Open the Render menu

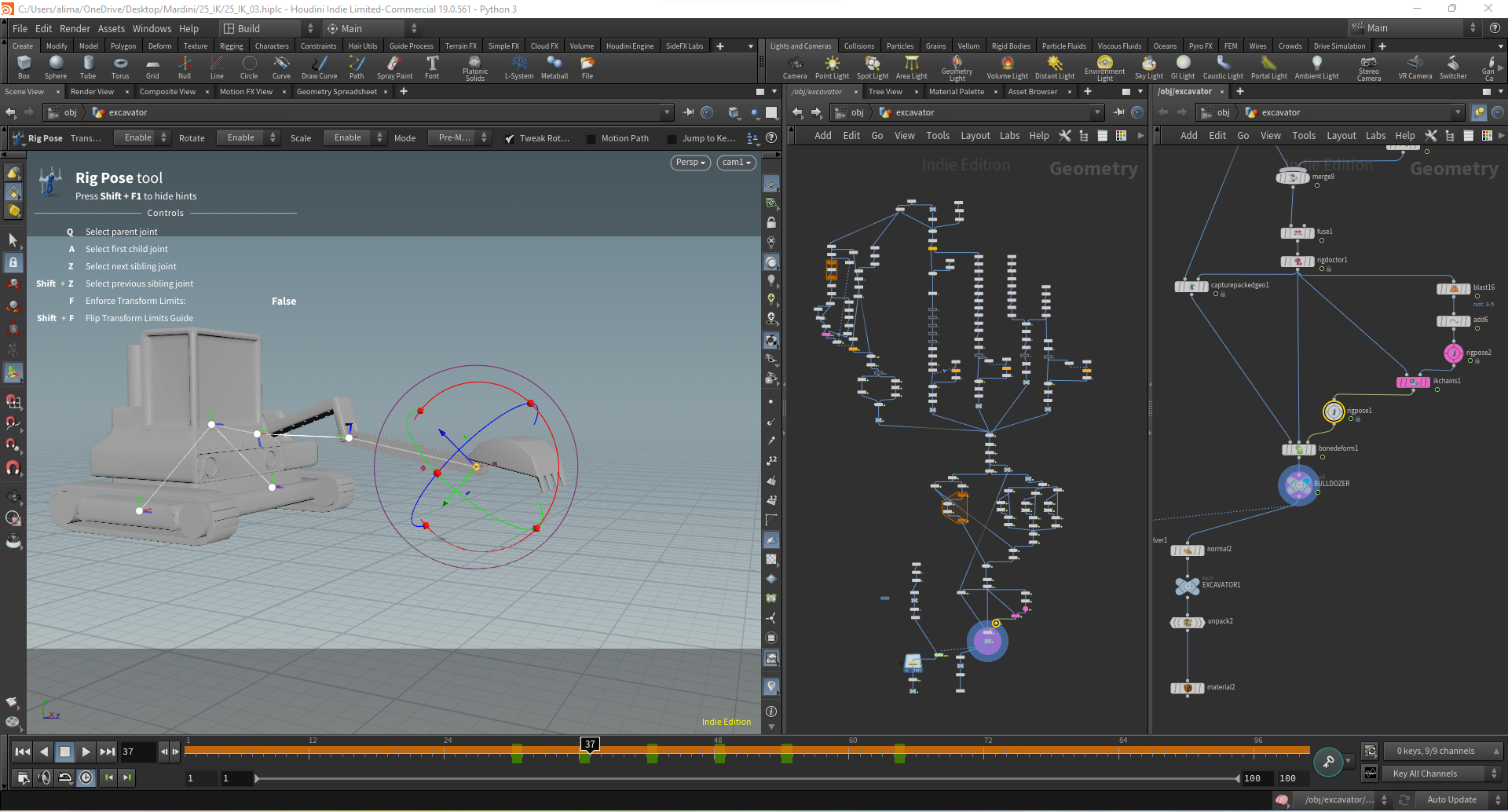pyautogui.click(x=75, y=28)
